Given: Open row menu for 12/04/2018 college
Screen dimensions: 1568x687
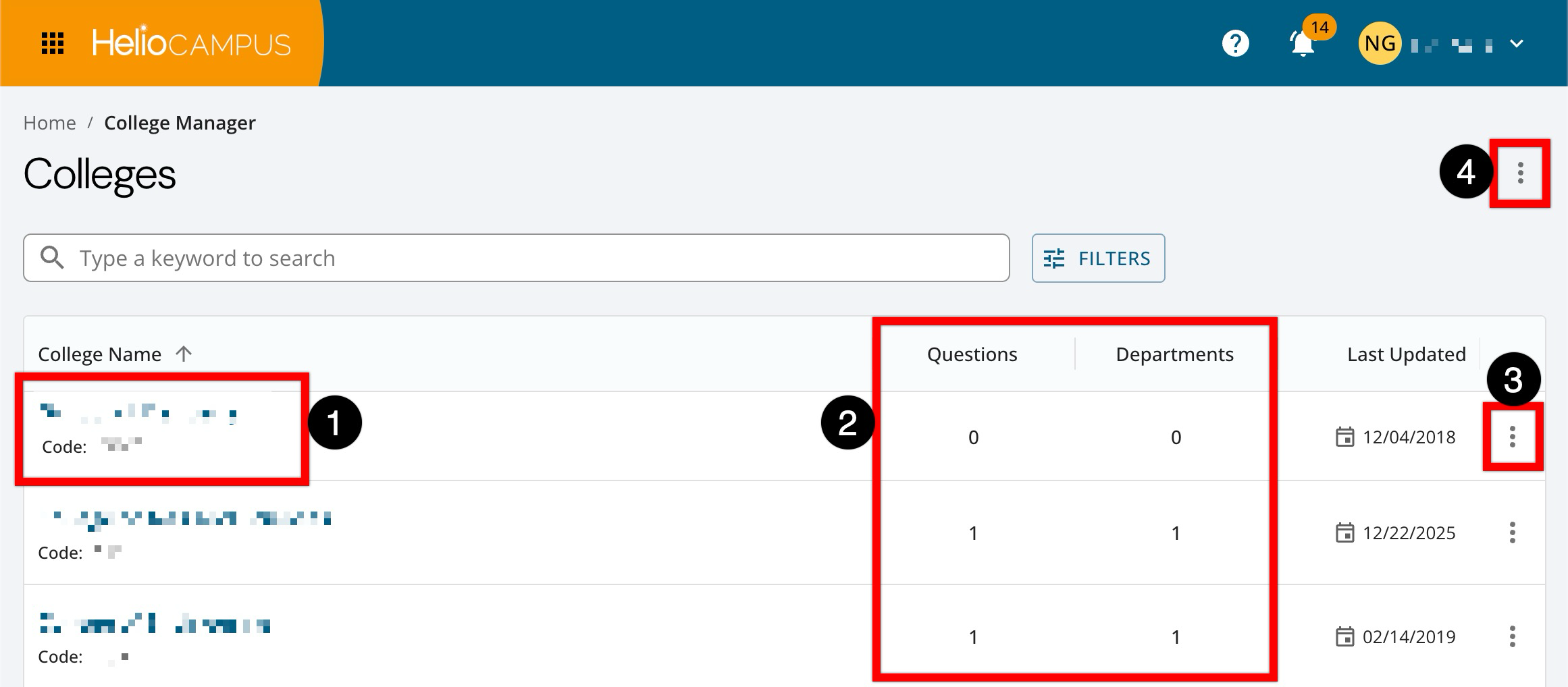Looking at the screenshot, I should 1512,437.
